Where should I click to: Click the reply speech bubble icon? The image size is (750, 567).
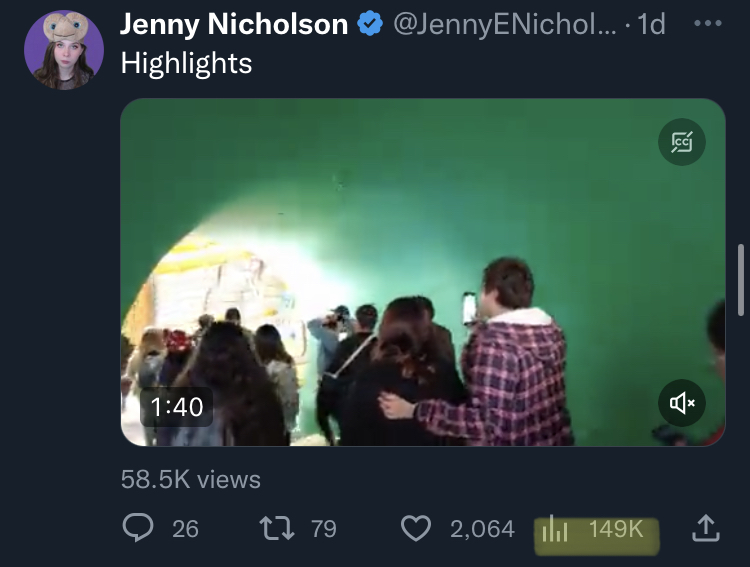pyautogui.click(x=137, y=528)
